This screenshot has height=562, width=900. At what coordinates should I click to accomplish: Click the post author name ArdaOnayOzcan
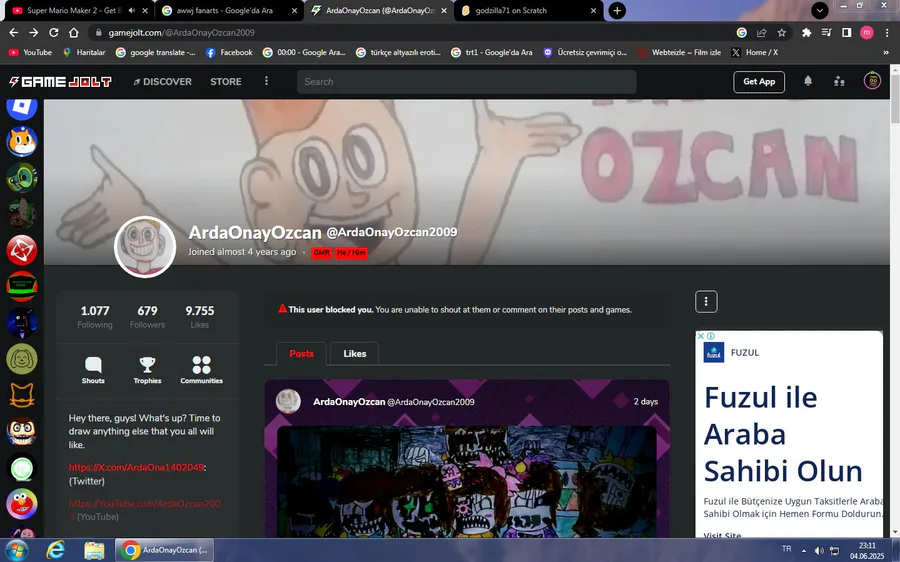point(349,401)
